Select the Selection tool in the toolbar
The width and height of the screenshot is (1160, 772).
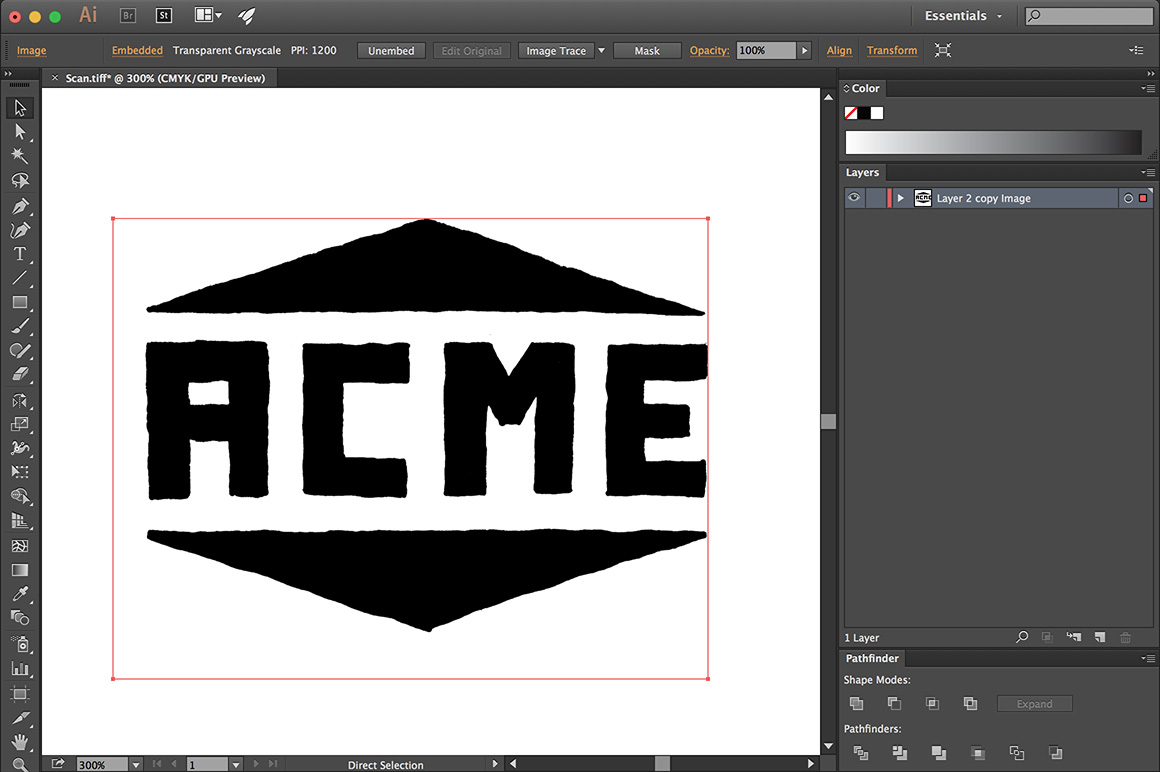tap(20, 107)
